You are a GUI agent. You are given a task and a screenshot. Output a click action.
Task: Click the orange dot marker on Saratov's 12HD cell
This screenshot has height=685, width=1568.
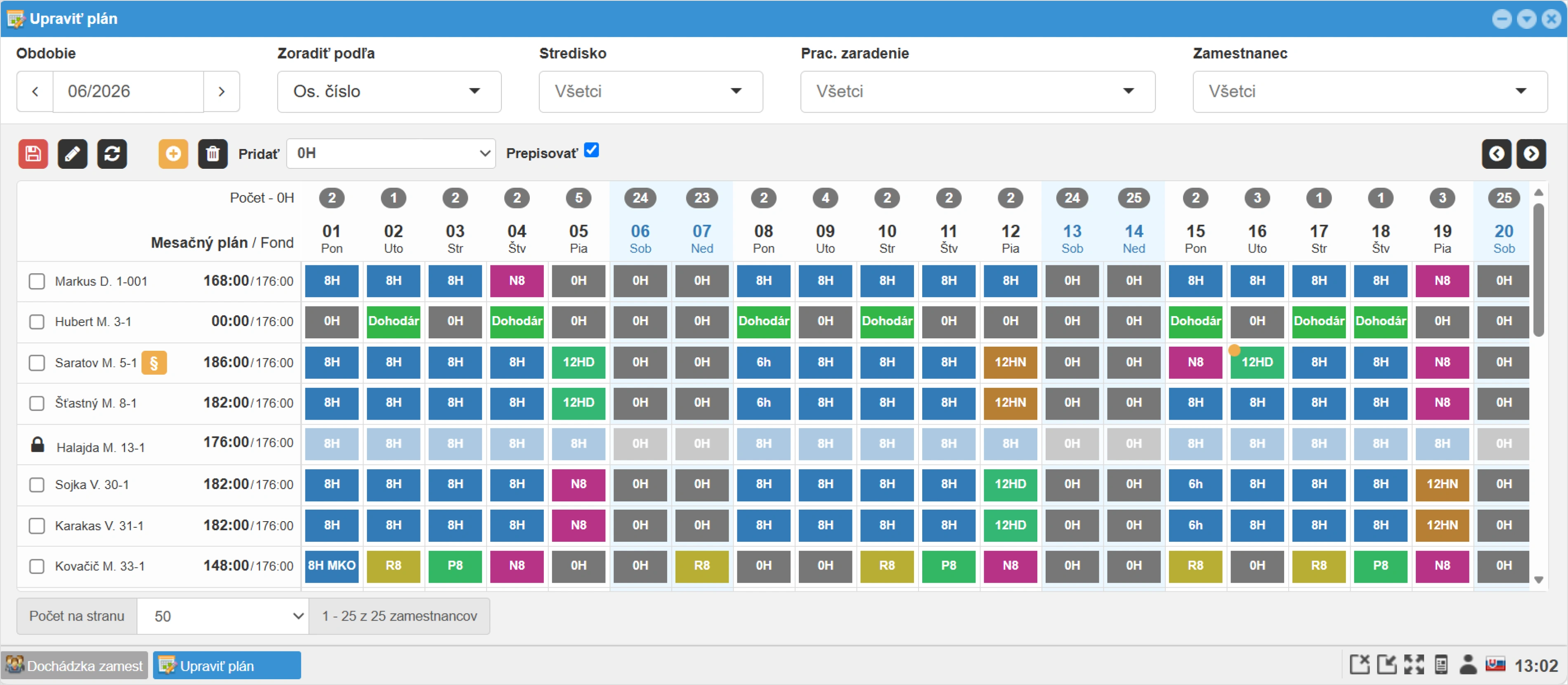coord(1235,350)
